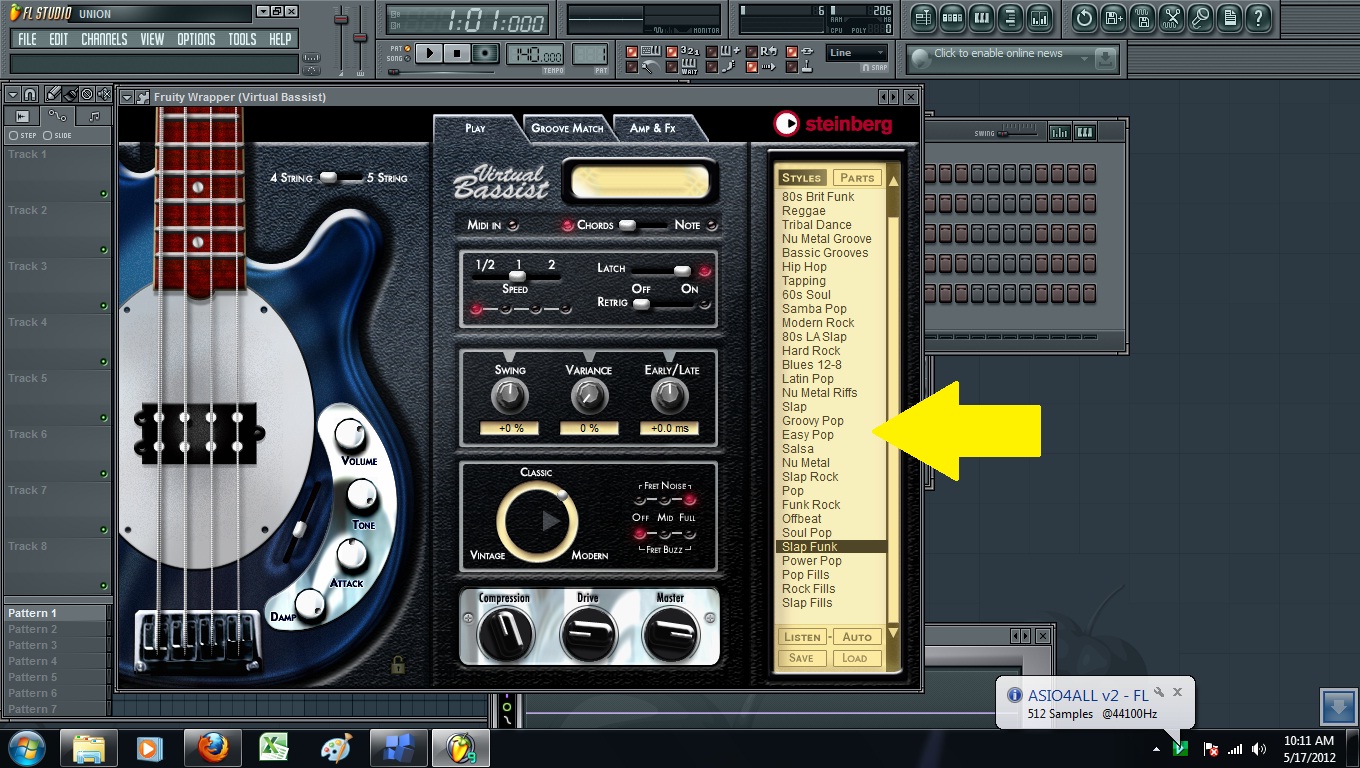Open the TOOLS menu
The width and height of the screenshot is (1360, 768).
point(242,39)
